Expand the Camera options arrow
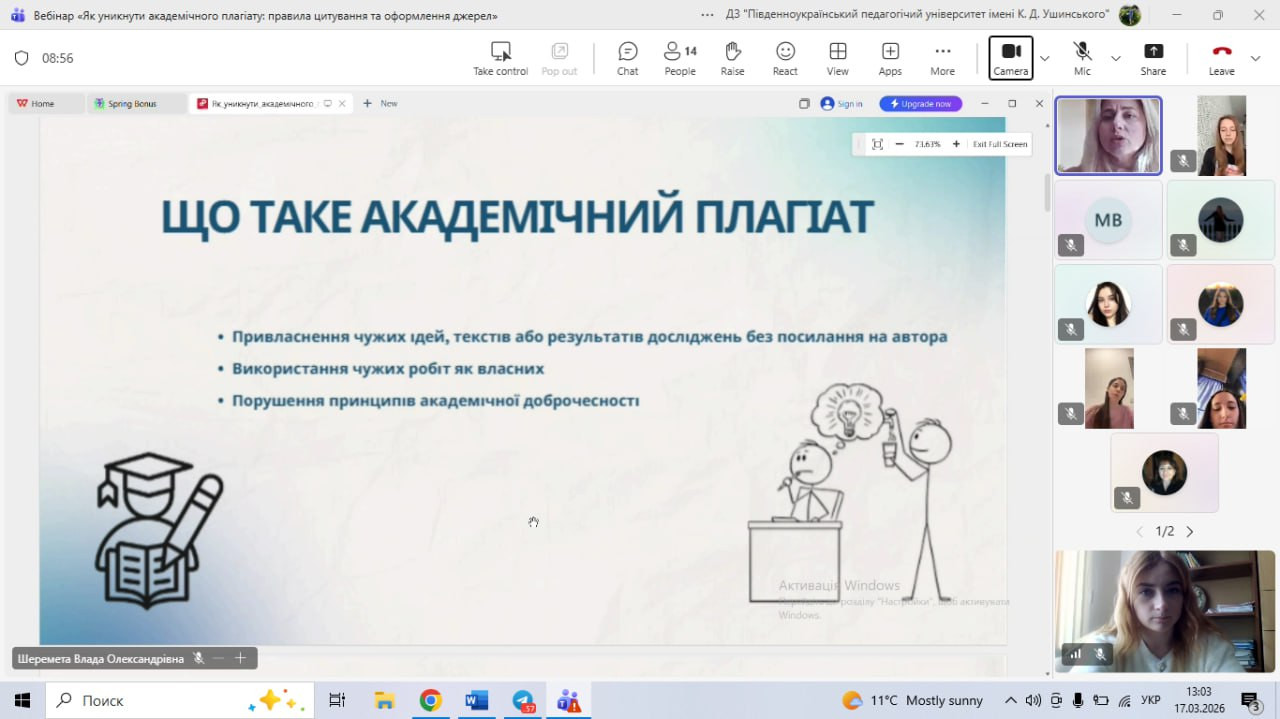 click(1045, 58)
